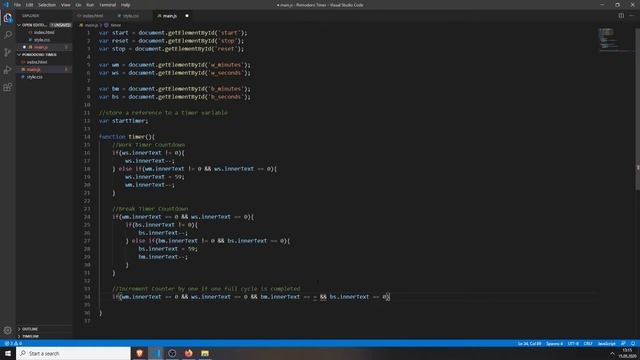Collapse the Open Editors section

pos(35,25)
